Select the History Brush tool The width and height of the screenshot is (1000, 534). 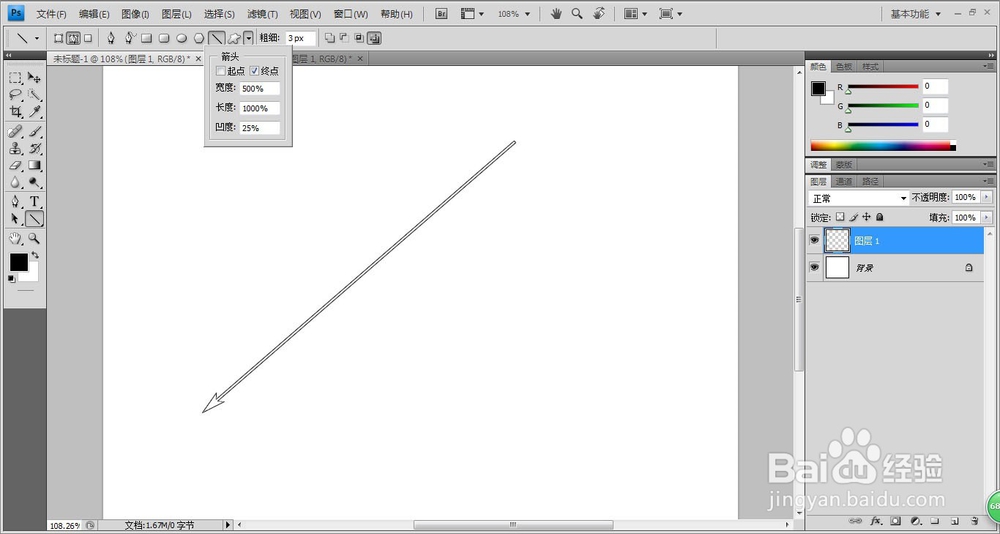(x=34, y=149)
